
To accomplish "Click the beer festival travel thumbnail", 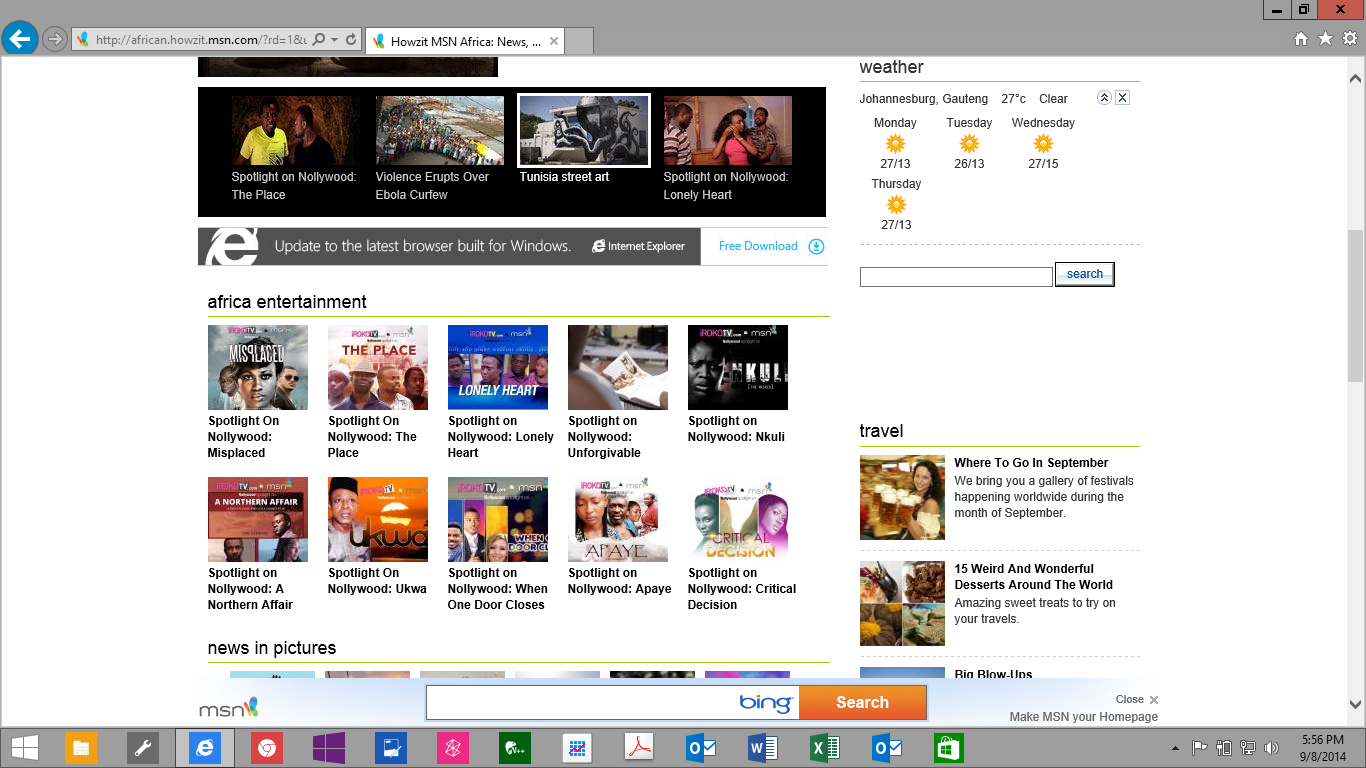I will coord(902,498).
